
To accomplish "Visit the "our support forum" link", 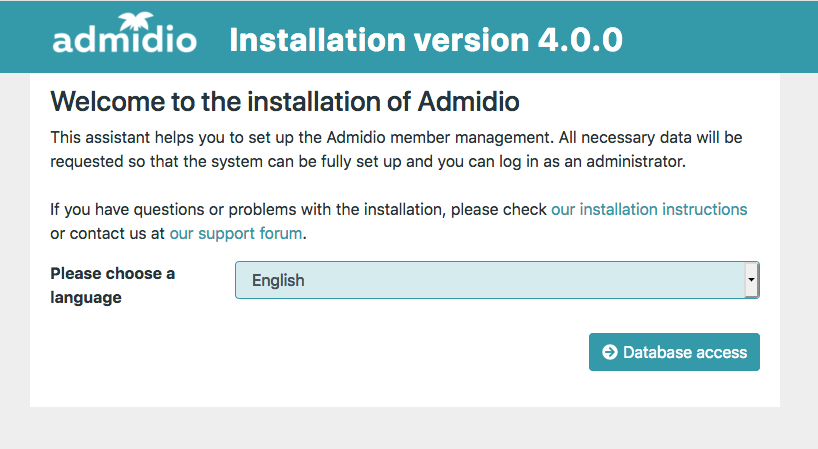I will pyautogui.click(x=236, y=234).
